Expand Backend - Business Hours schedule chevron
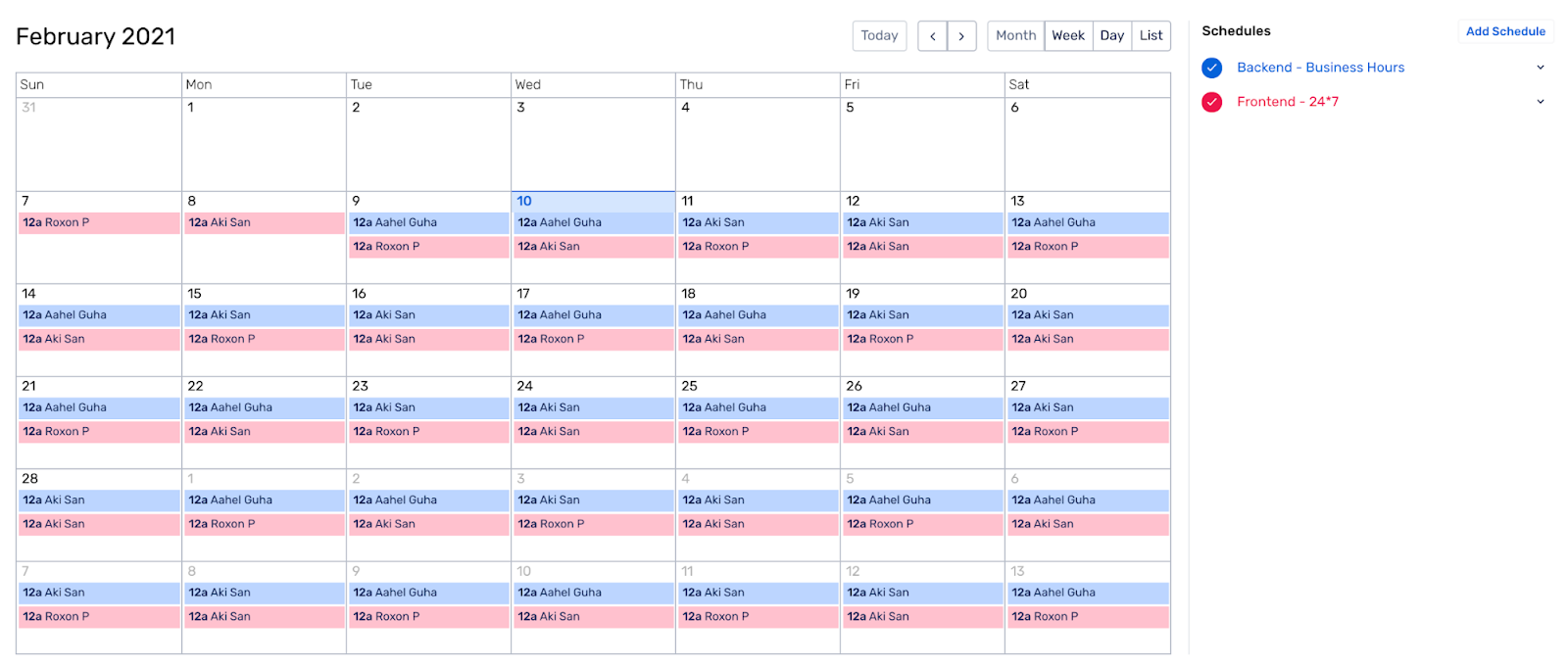This screenshot has width=1568, height=666. point(1541,68)
